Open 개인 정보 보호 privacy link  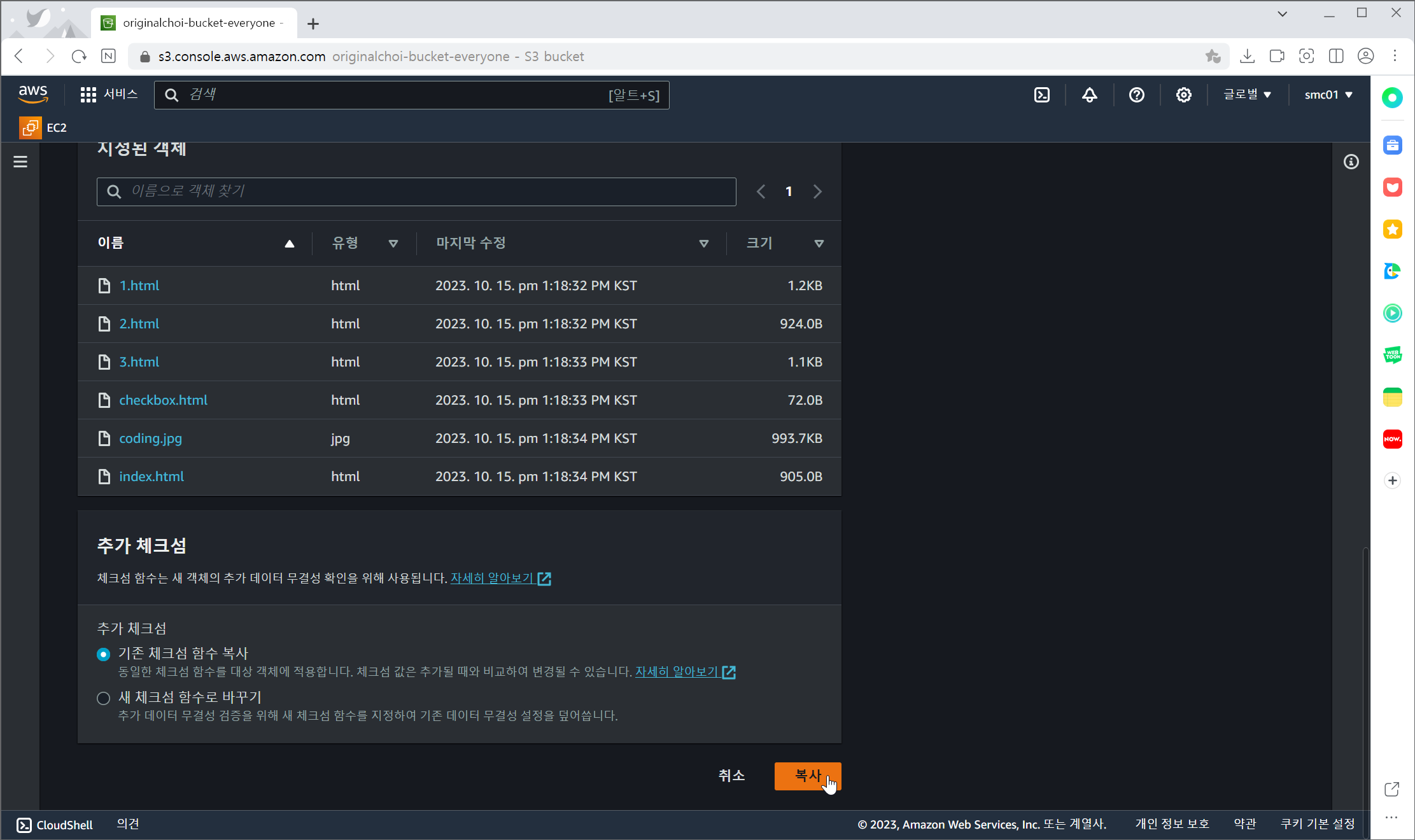[1172, 824]
